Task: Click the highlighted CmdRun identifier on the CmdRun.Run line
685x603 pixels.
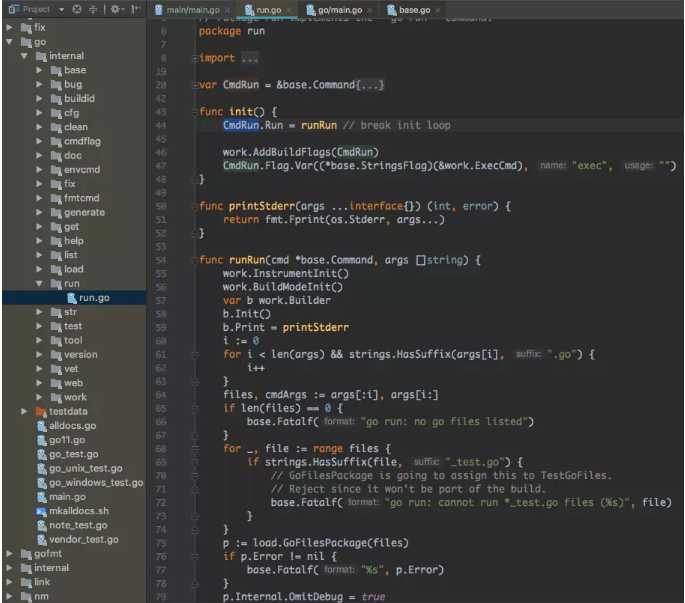Action: pyautogui.click(x=241, y=125)
